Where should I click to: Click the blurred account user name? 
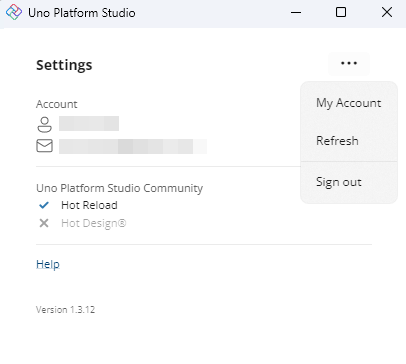click(x=89, y=123)
